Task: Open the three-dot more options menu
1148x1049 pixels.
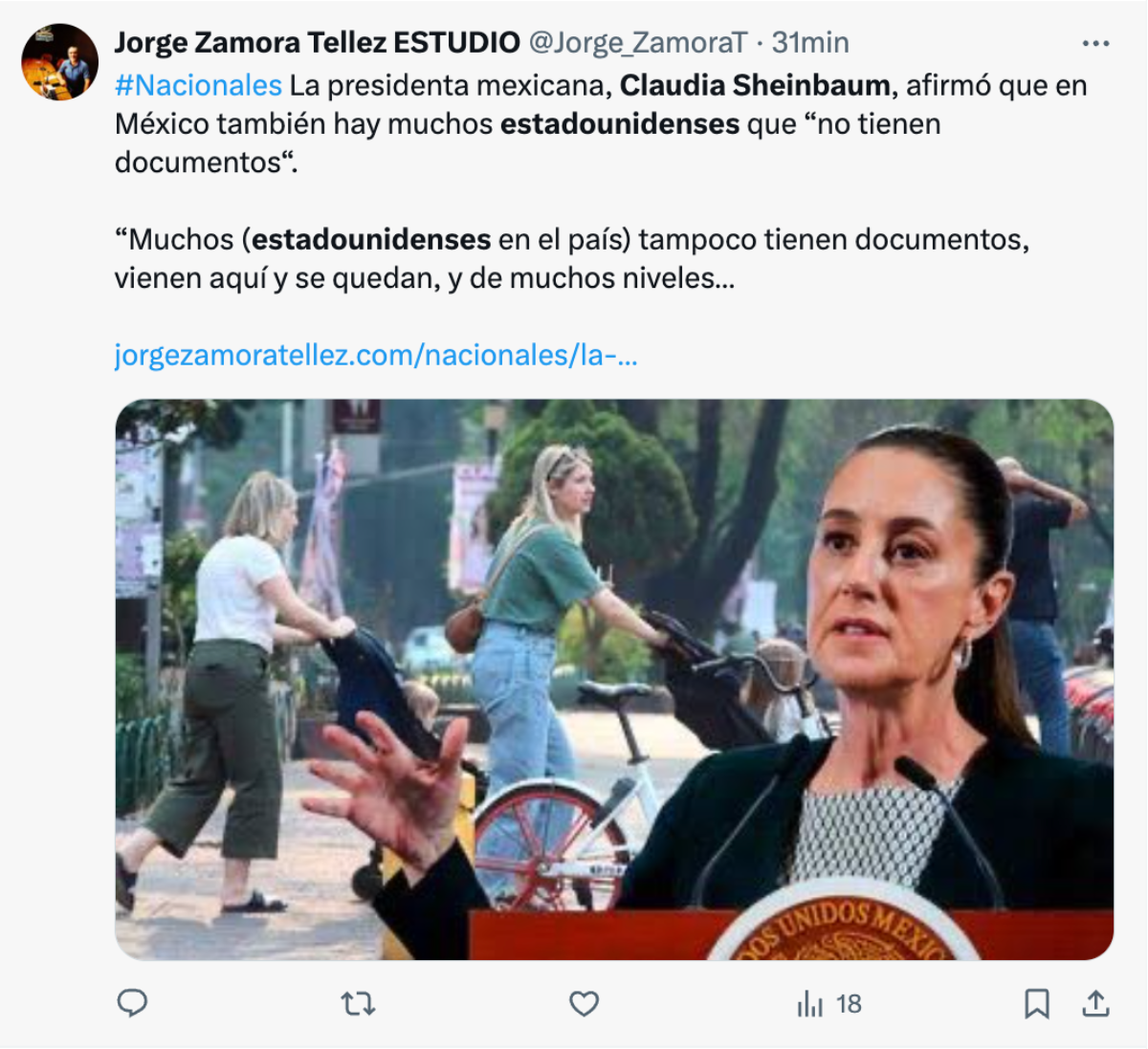Action: [1095, 43]
